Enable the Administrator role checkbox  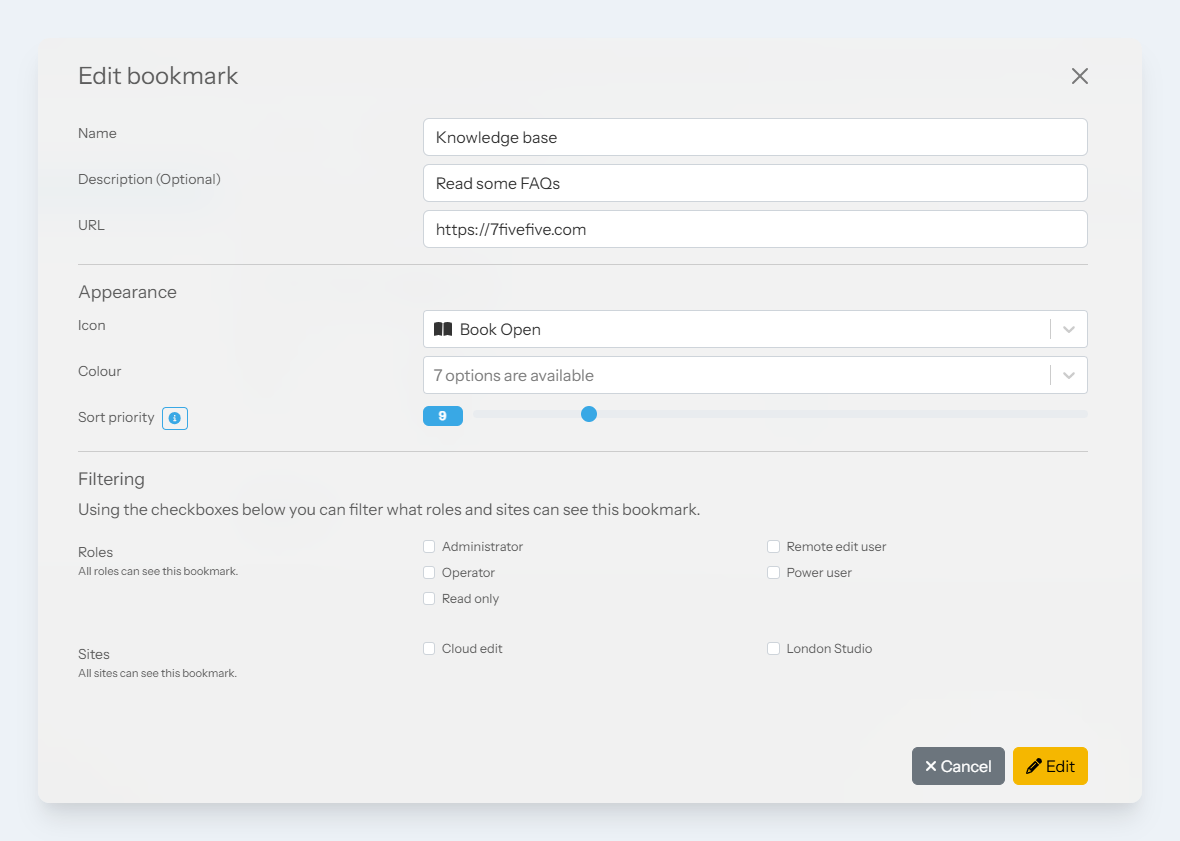click(429, 547)
